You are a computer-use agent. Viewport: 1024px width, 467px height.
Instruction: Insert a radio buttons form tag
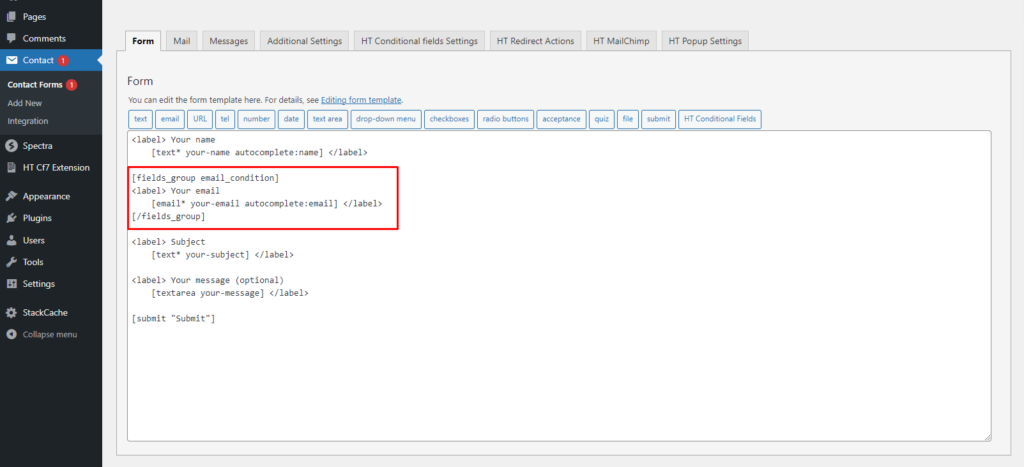click(505, 119)
